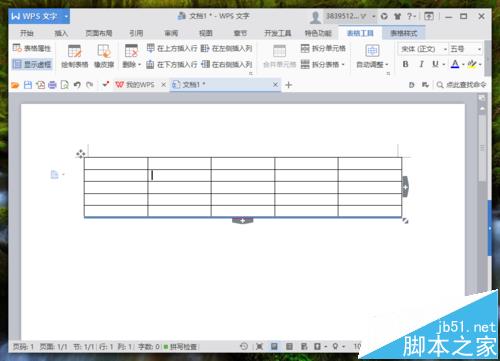Close the 文档1 document tab
The image size is (500, 361).
pyautogui.click(x=275, y=85)
